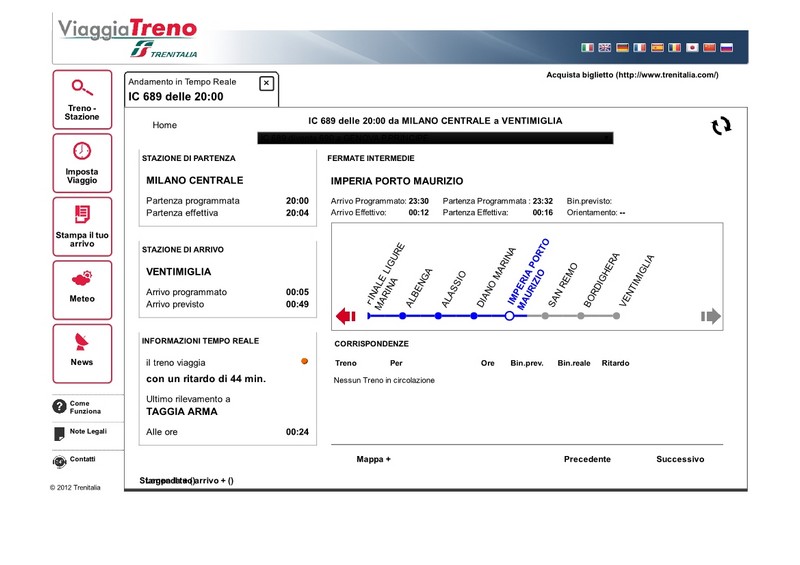Viewport: 800px width, 565px height.
Task: Open Treno - Stazione search panel
Action: coord(82,100)
